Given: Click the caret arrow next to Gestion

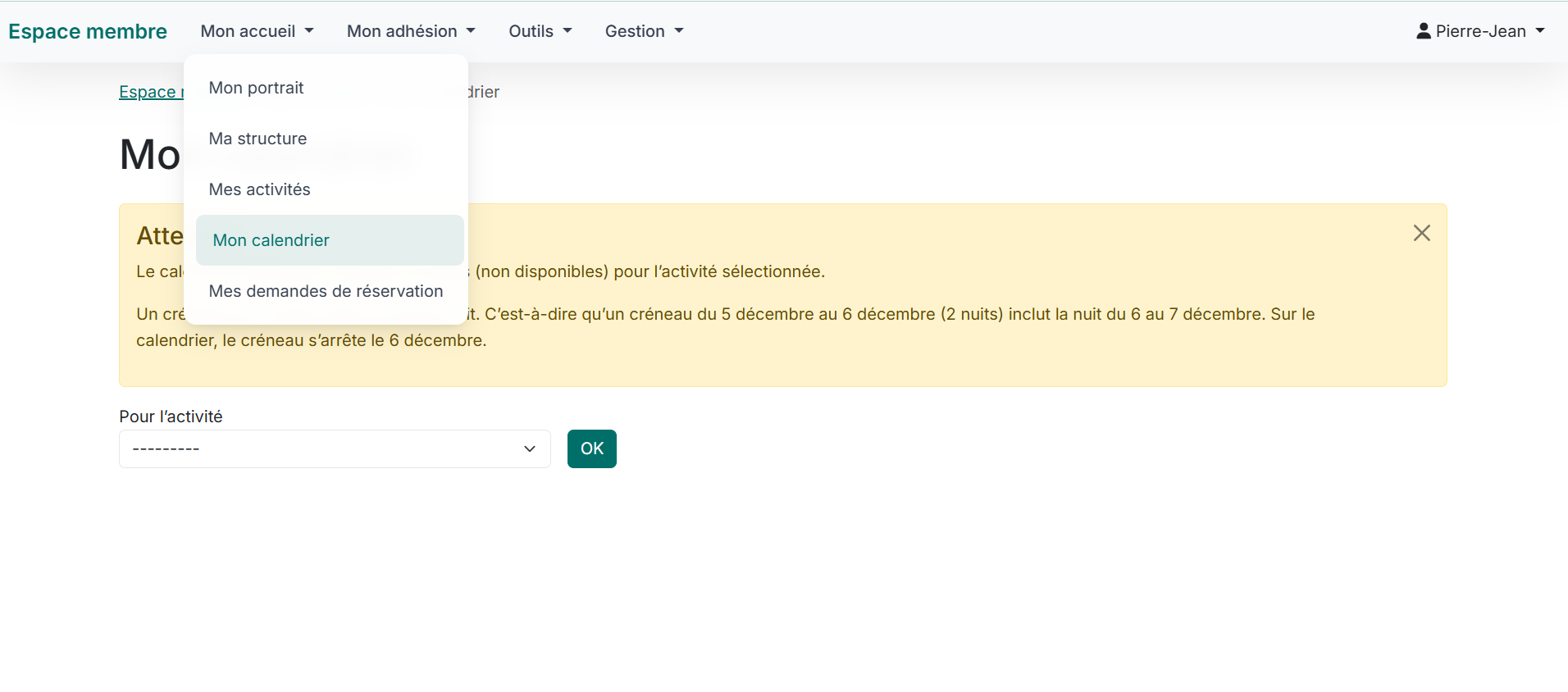Looking at the screenshot, I should tap(679, 31).
